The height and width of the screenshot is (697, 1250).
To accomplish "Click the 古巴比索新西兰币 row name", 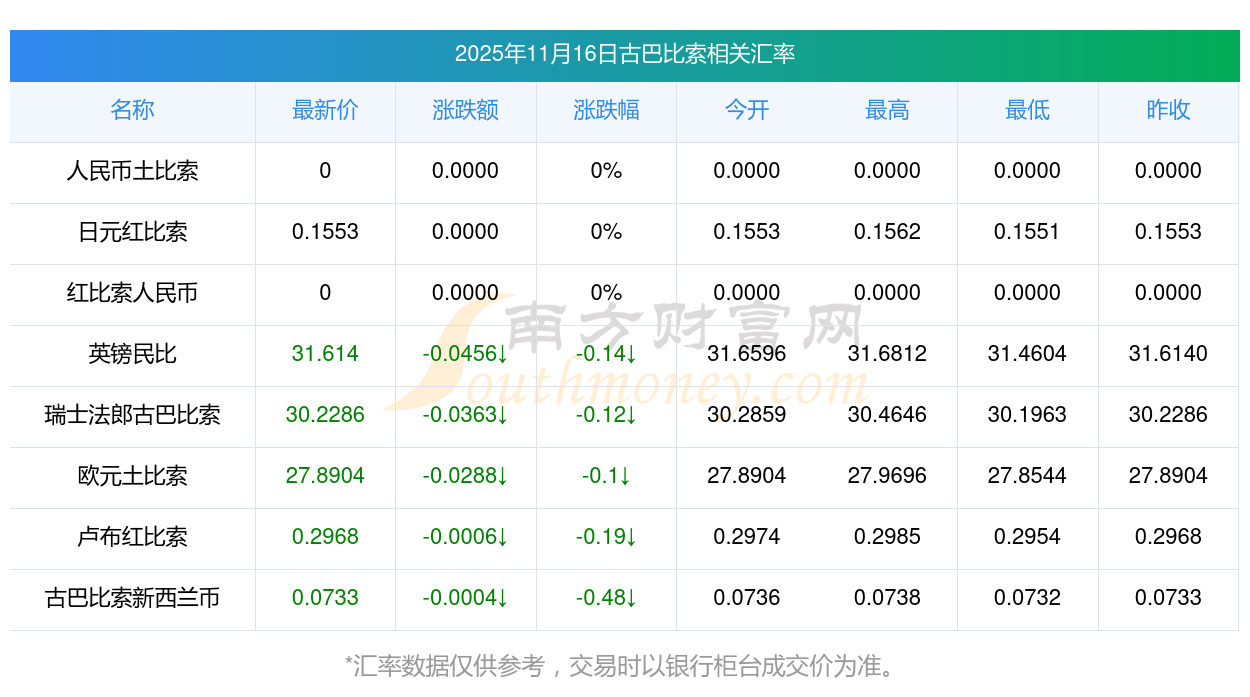I will click(x=132, y=598).
